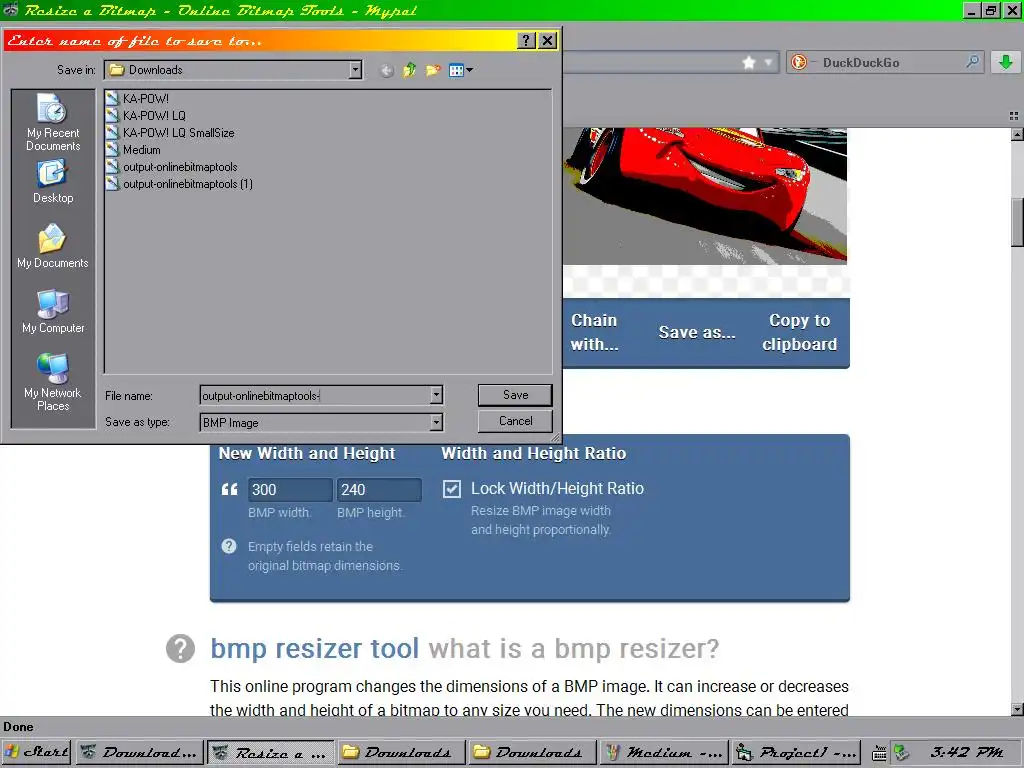
Task: Click Save as... on the web page
Action: coord(697,332)
